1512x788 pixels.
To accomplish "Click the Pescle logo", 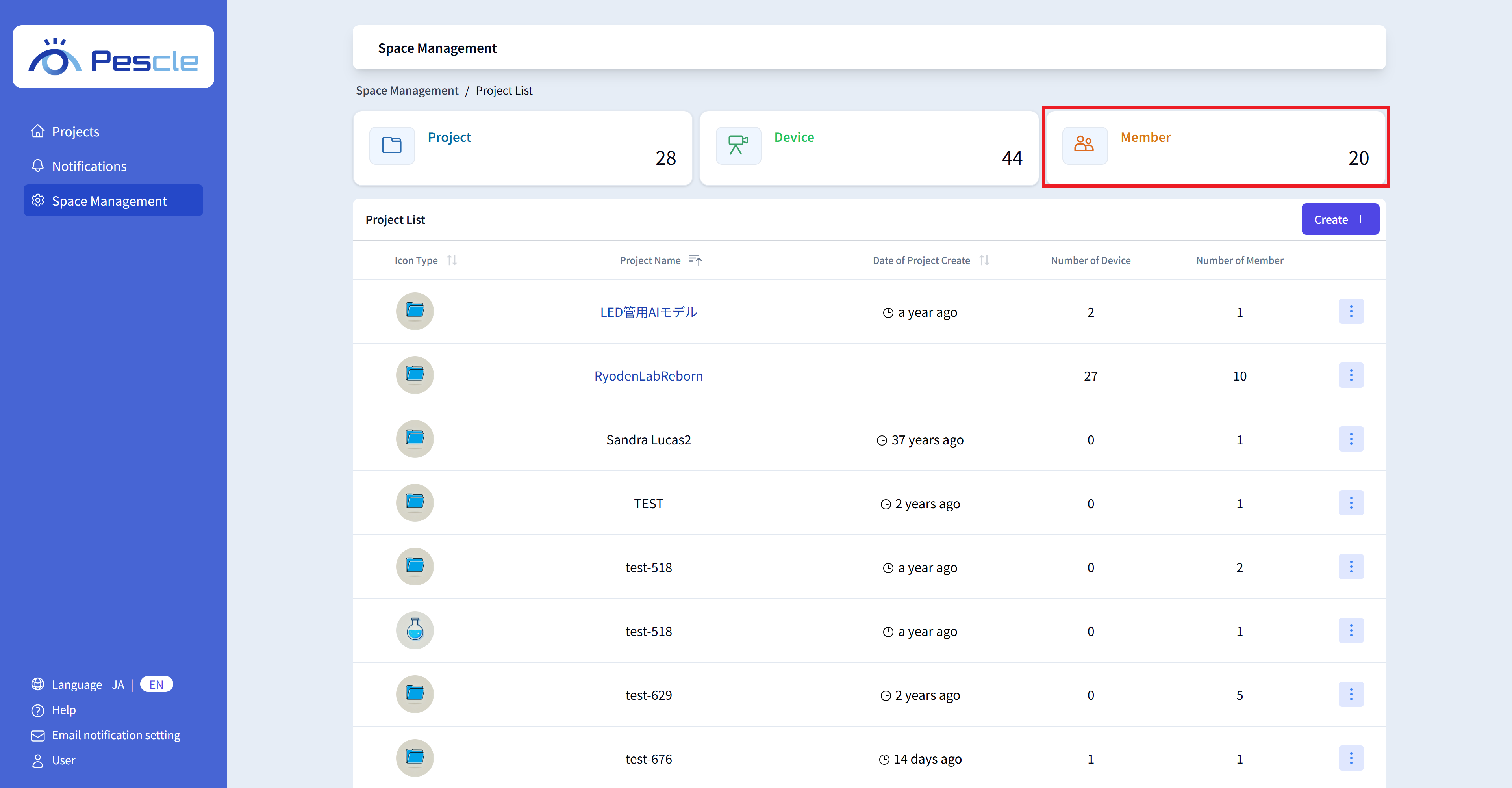I will [113, 58].
